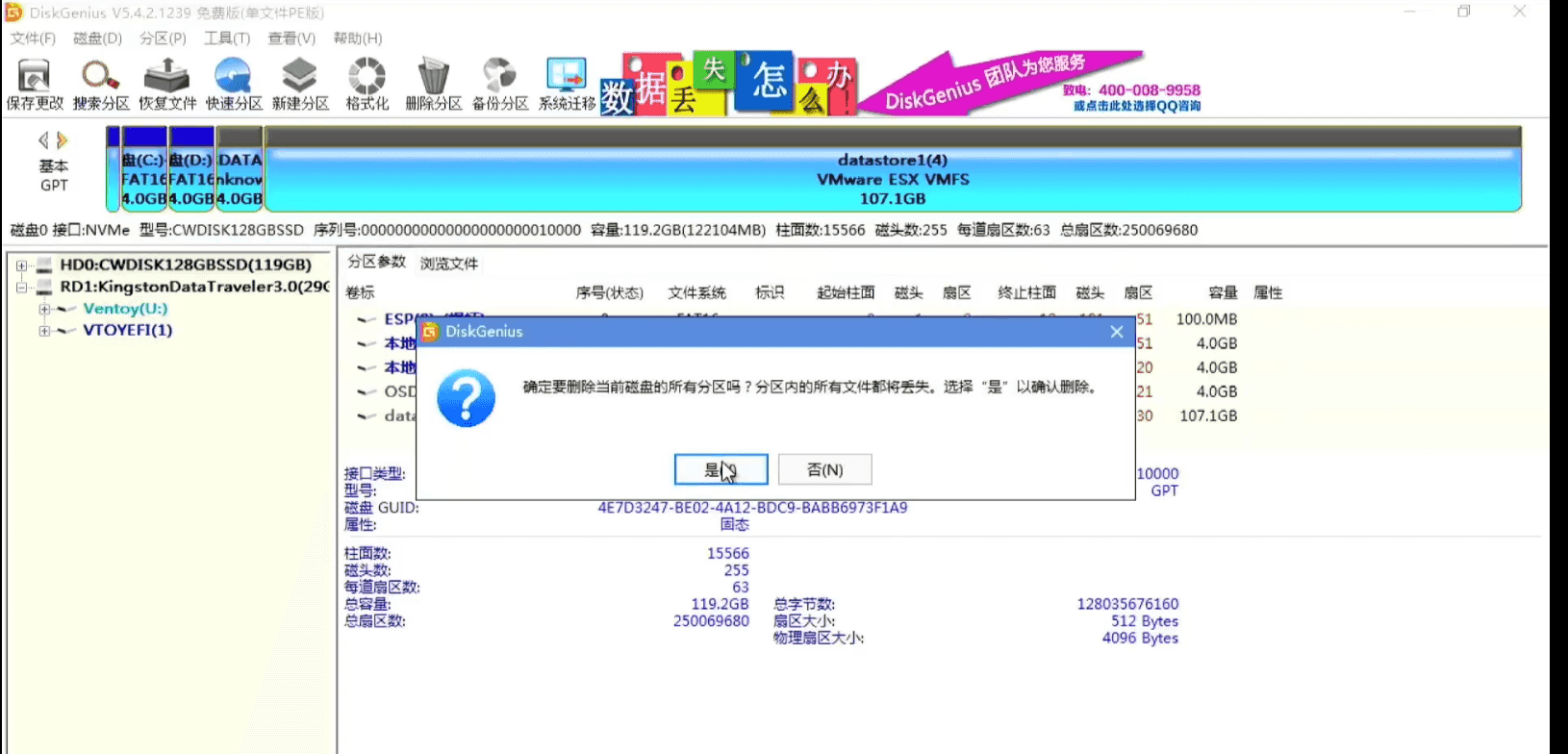Click the 属性 column header
The height and width of the screenshot is (754, 1568).
tap(1268, 292)
